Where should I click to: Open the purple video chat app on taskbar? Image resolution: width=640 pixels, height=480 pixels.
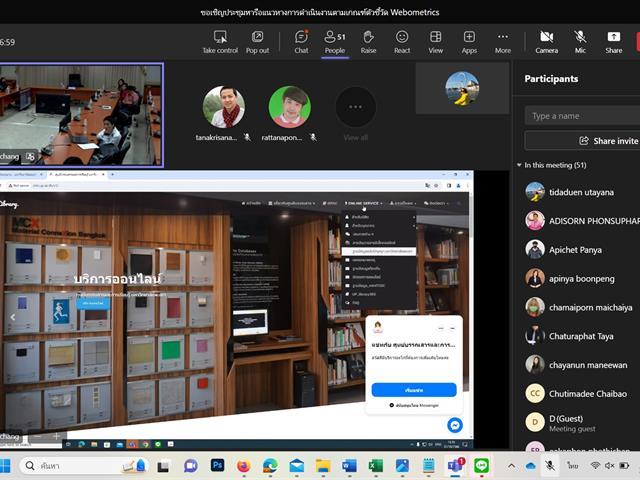(x=190, y=465)
